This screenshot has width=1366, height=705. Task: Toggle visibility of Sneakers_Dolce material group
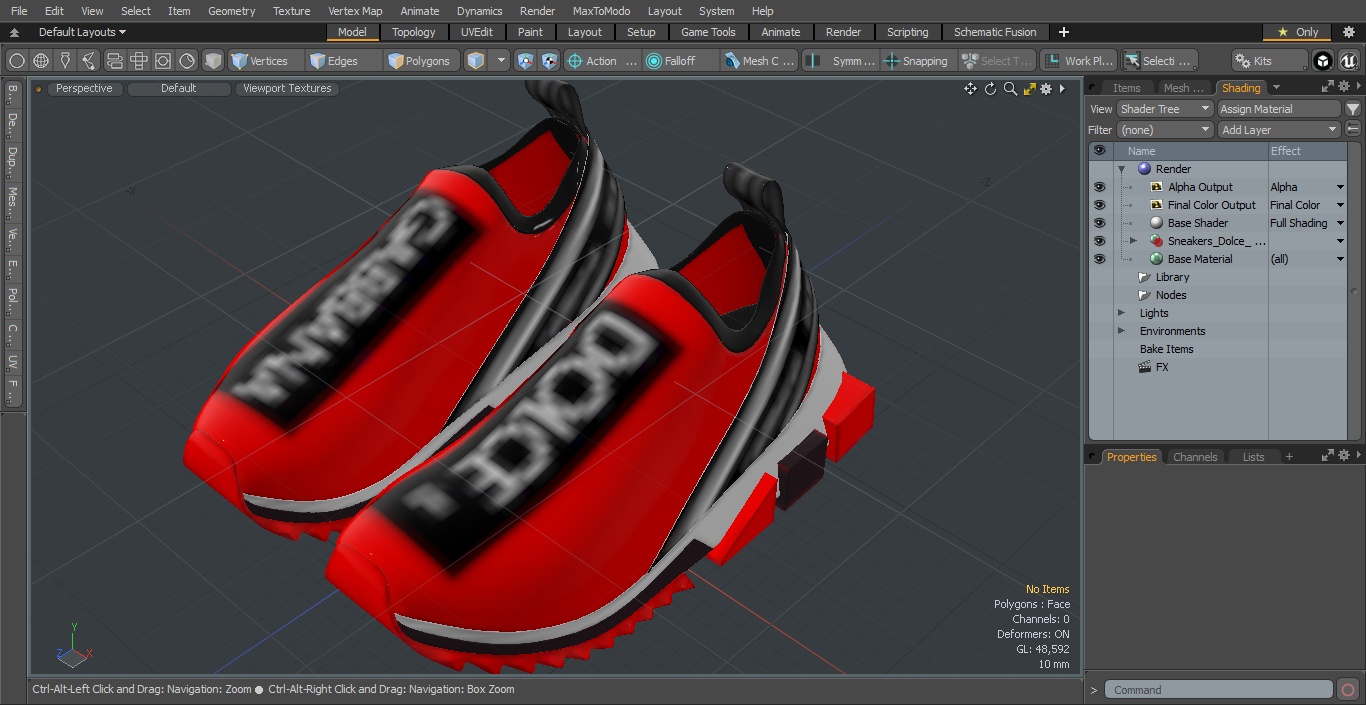[x=1099, y=241]
